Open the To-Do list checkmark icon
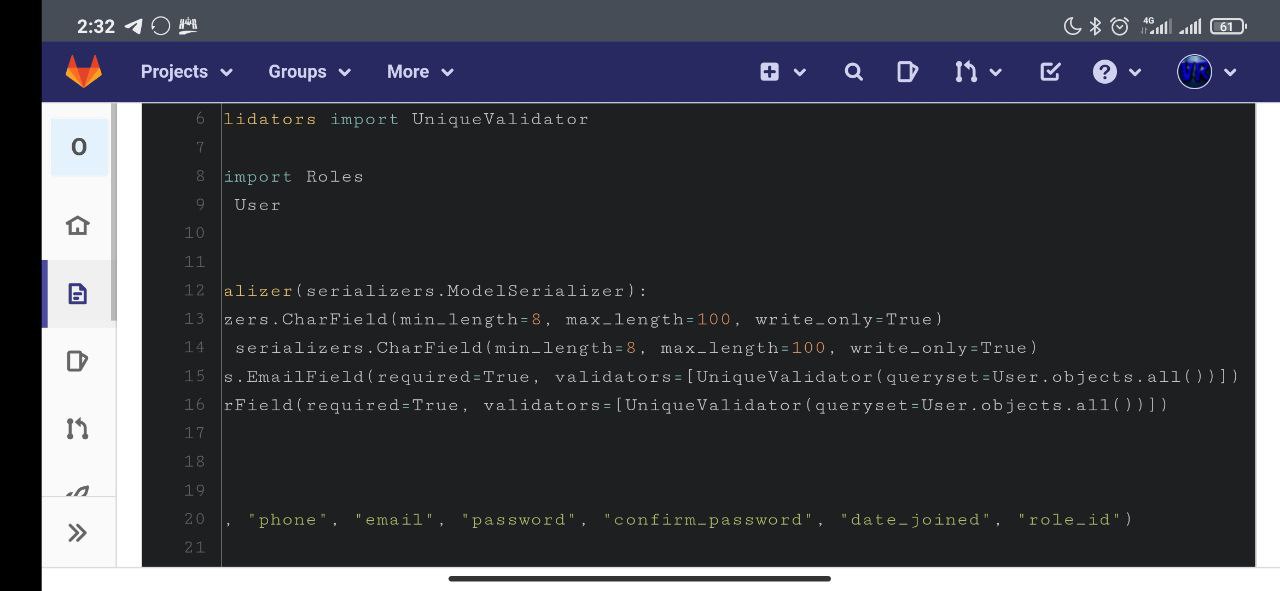Image resolution: width=1280 pixels, height=591 pixels. coord(1050,72)
